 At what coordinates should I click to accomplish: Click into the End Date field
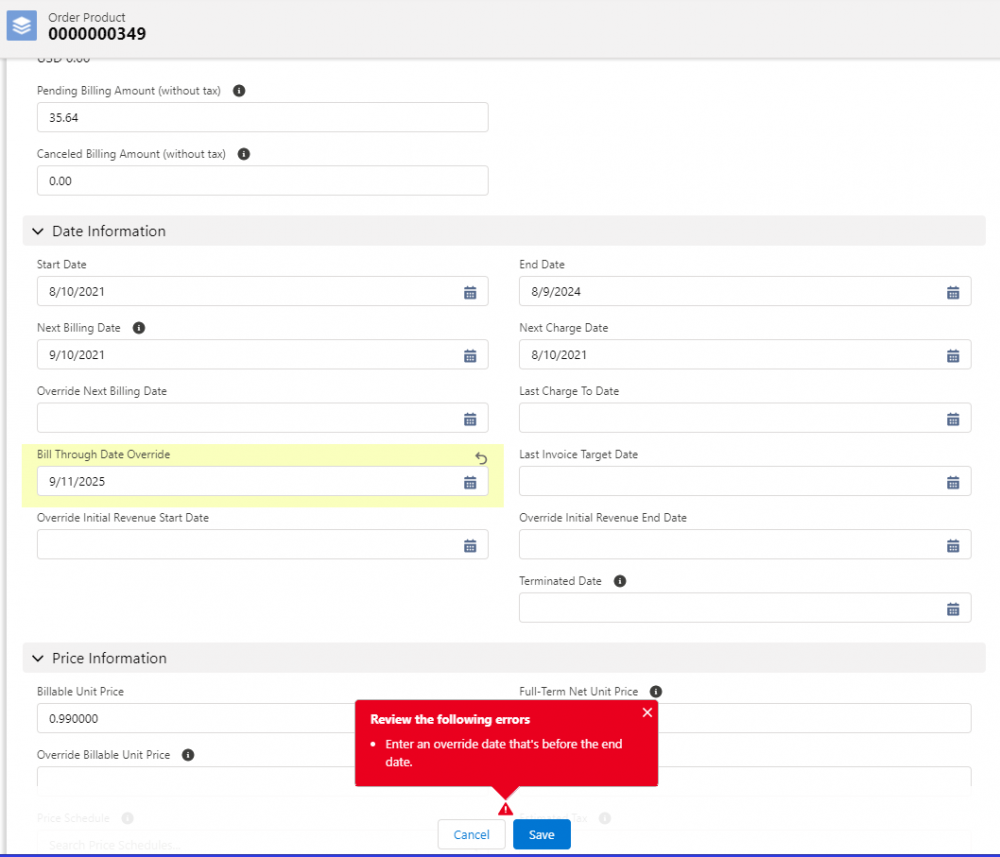pyautogui.click(x=745, y=291)
